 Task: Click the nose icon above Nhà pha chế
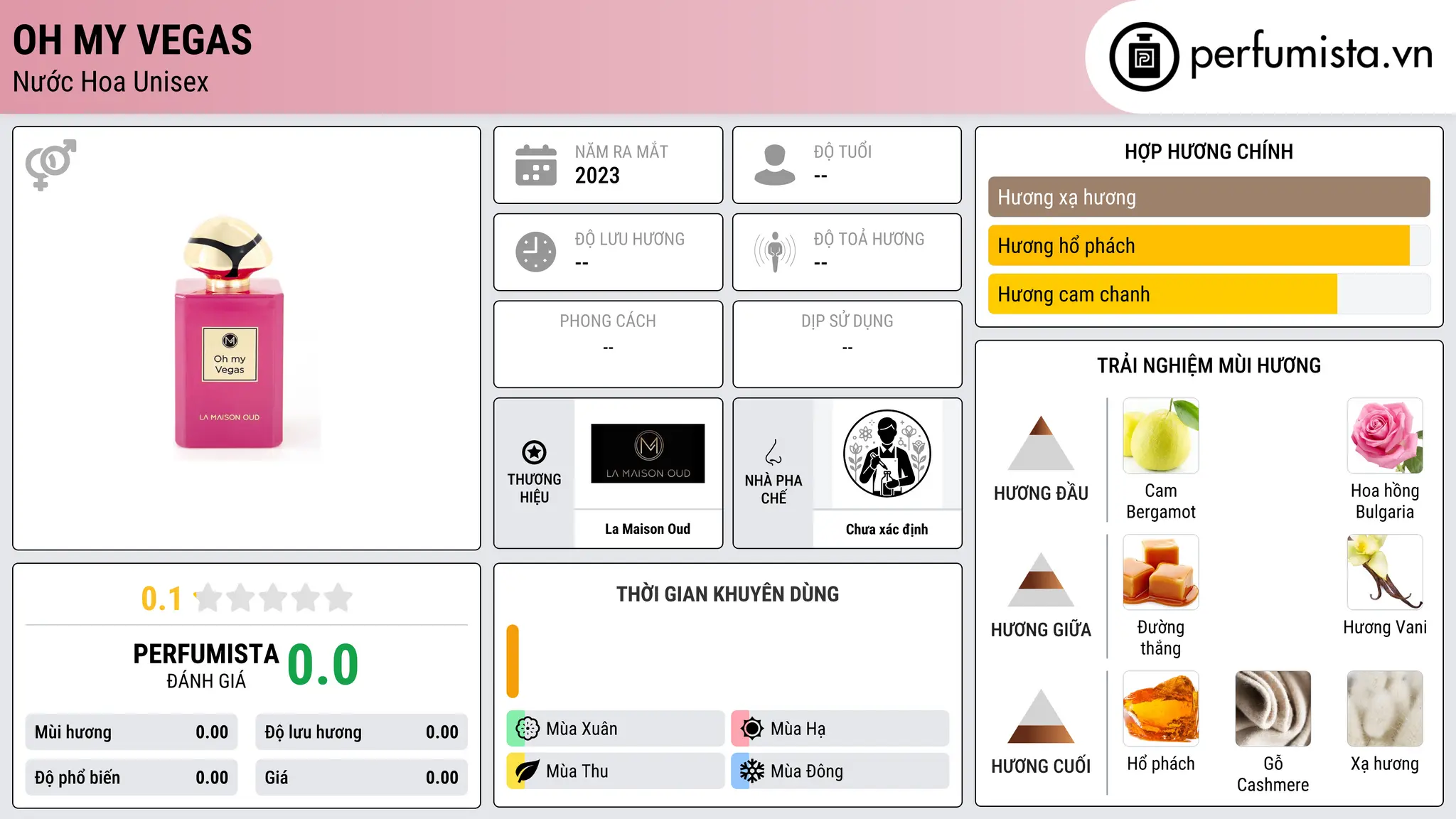[x=773, y=452]
